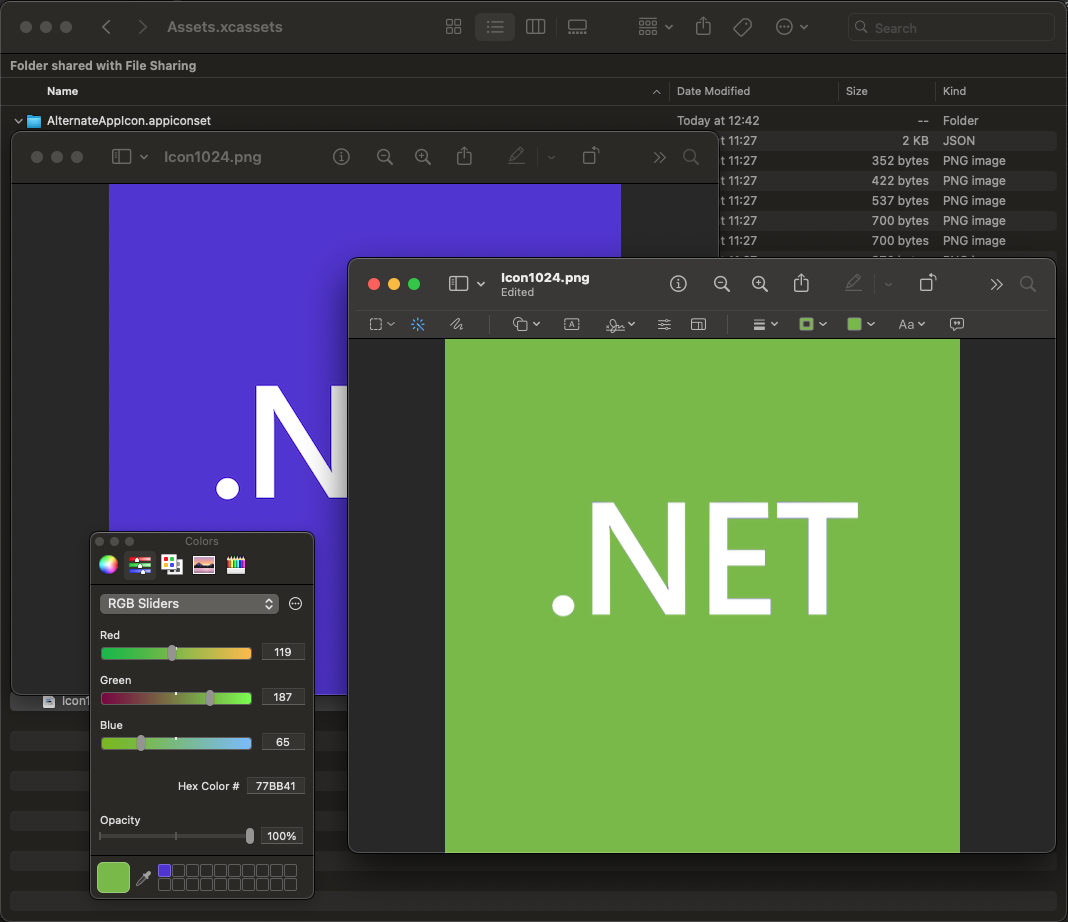Click the Red value field showing 119
Viewport: 1068px width, 922px height.
coord(283,652)
